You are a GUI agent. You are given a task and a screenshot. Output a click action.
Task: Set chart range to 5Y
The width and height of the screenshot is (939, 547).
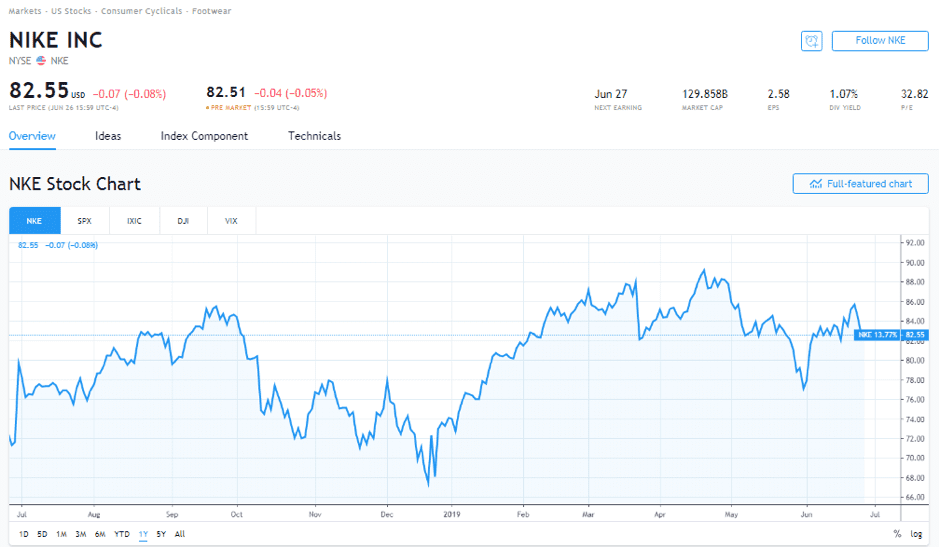click(x=161, y=534)
